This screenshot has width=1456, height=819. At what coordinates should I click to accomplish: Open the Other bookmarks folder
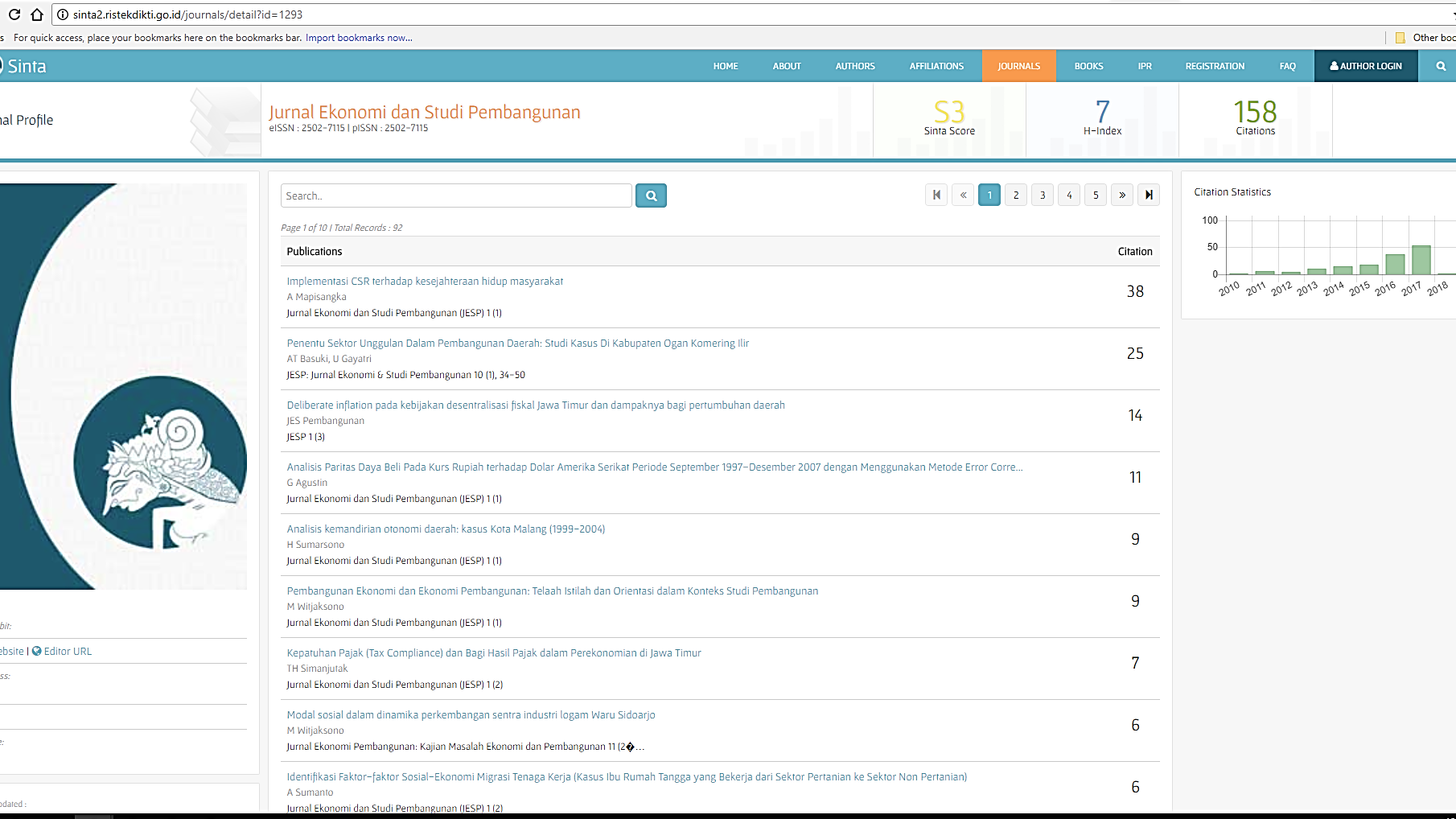tap(1425, 38)
